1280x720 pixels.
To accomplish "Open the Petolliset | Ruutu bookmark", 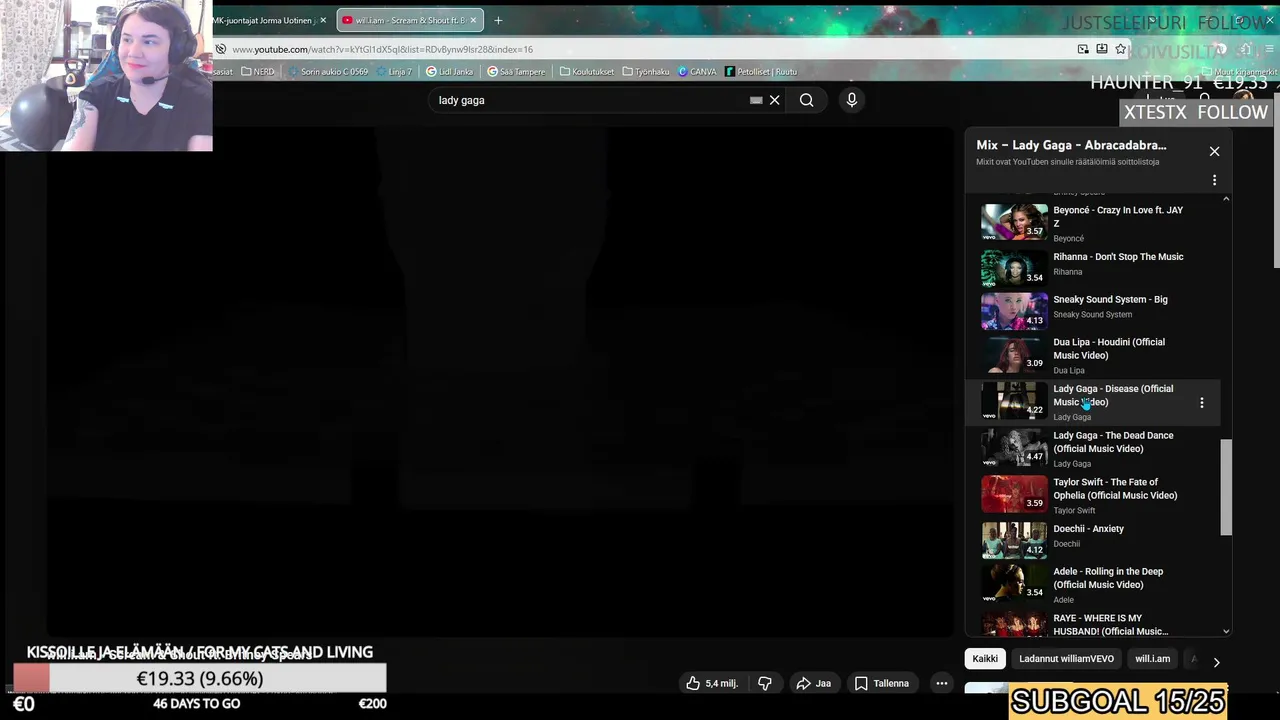I will point(761,72).
